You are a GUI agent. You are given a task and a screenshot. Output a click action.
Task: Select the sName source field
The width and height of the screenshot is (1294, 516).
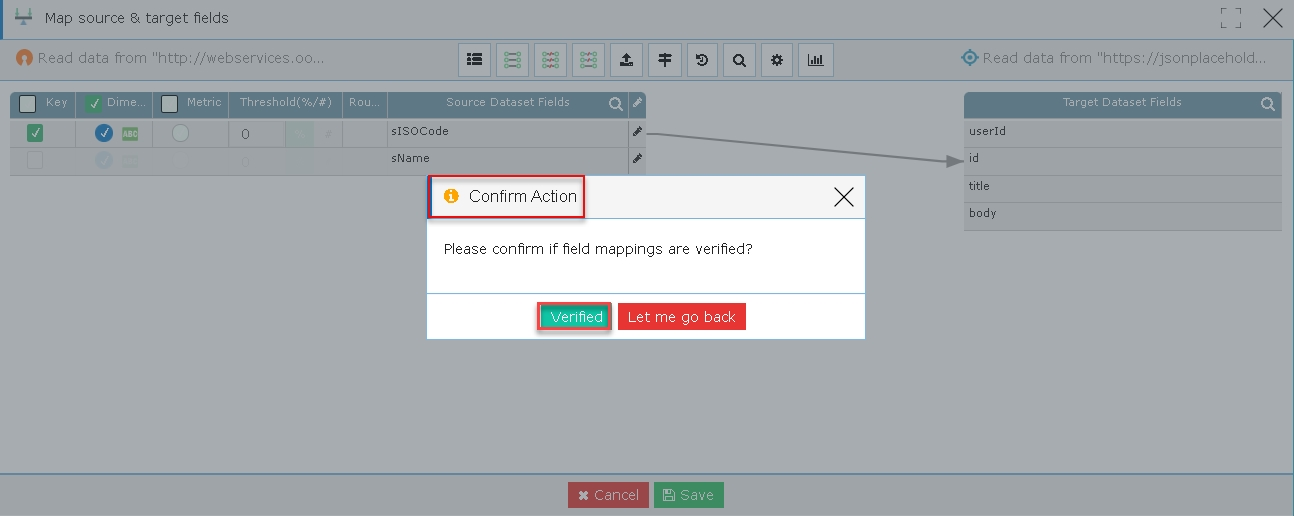click(x=507, y=158)
